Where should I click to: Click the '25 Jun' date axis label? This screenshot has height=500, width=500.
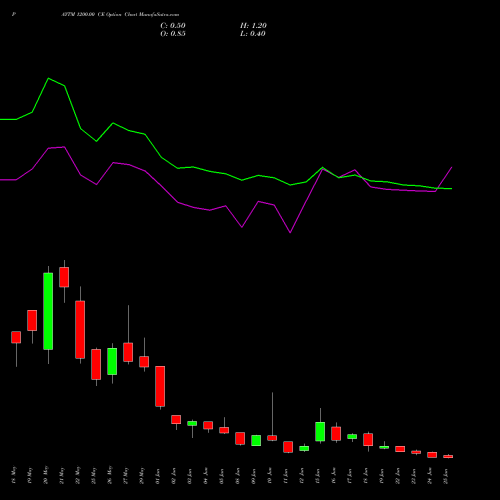point(446,476)
